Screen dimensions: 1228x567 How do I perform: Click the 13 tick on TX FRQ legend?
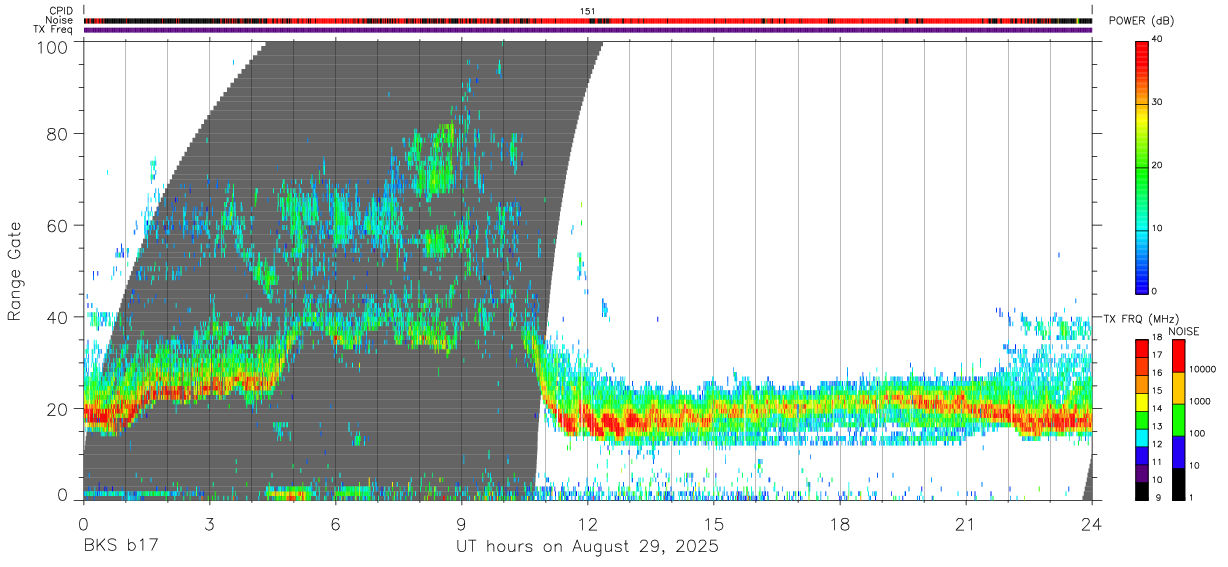pos(1157,426)
